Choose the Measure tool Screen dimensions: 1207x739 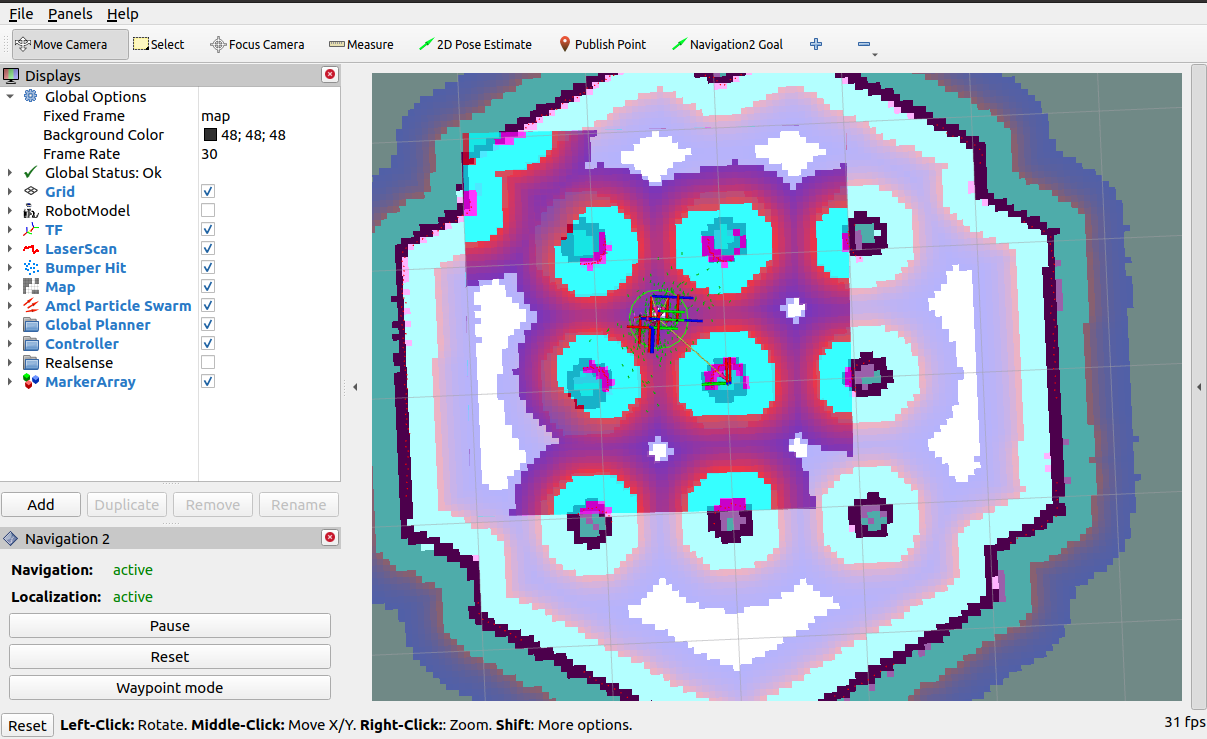(x=360, y=44)
